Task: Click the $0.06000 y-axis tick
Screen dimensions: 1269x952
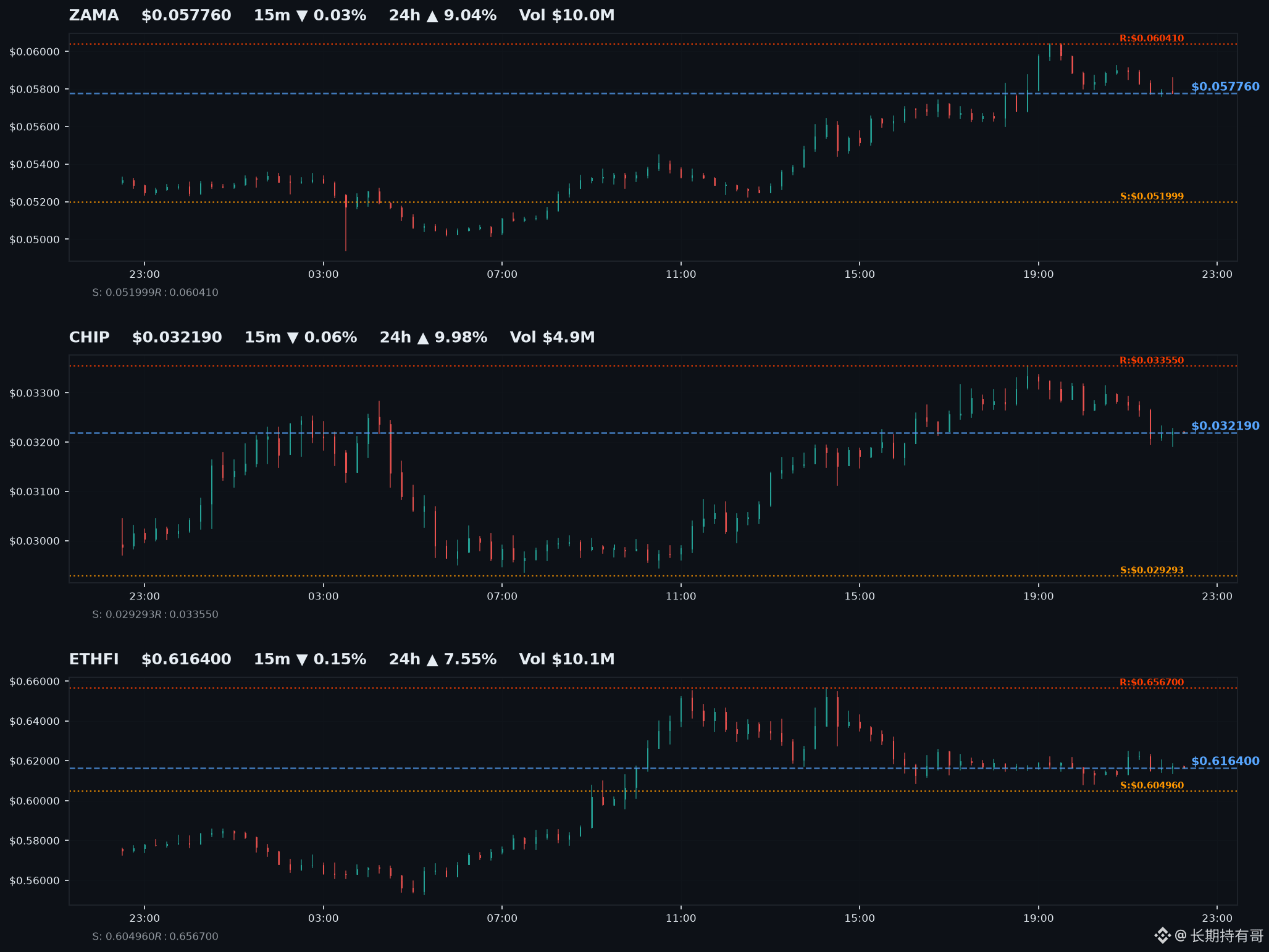Action: 35,51
